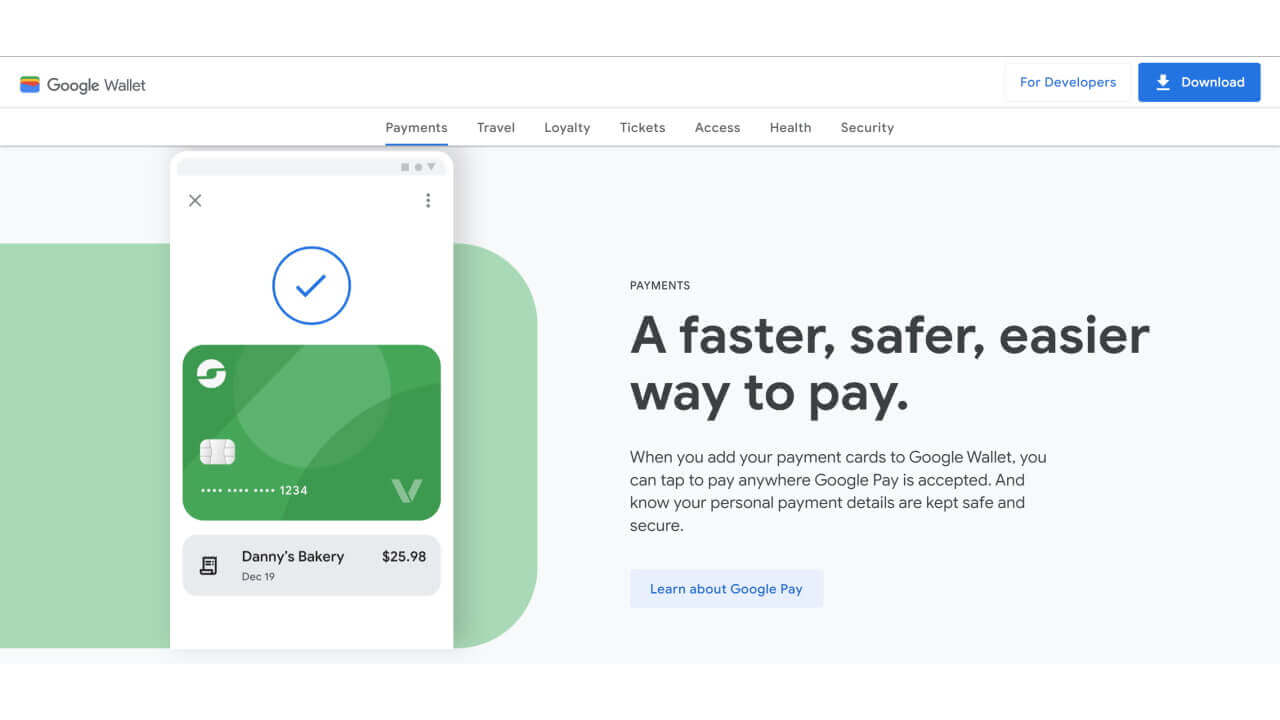The image size is (1280, 720).
Task: Click the V network logo on the card
Action: click(408, 490)
